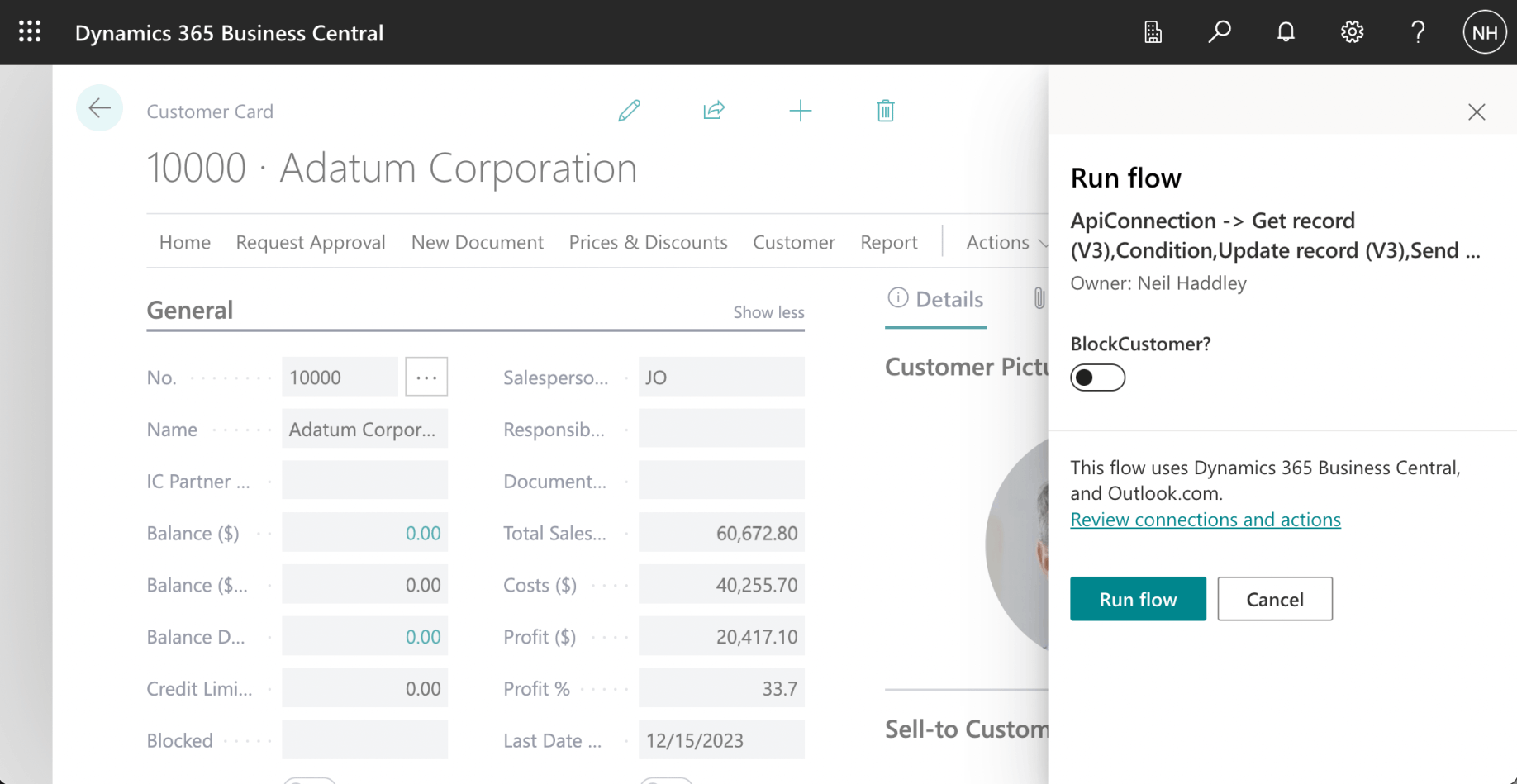Image resolution: width=1517 pixels, height=784 pixels.
Task: Open the search magnifier icon
Action: coord(1219,32)
